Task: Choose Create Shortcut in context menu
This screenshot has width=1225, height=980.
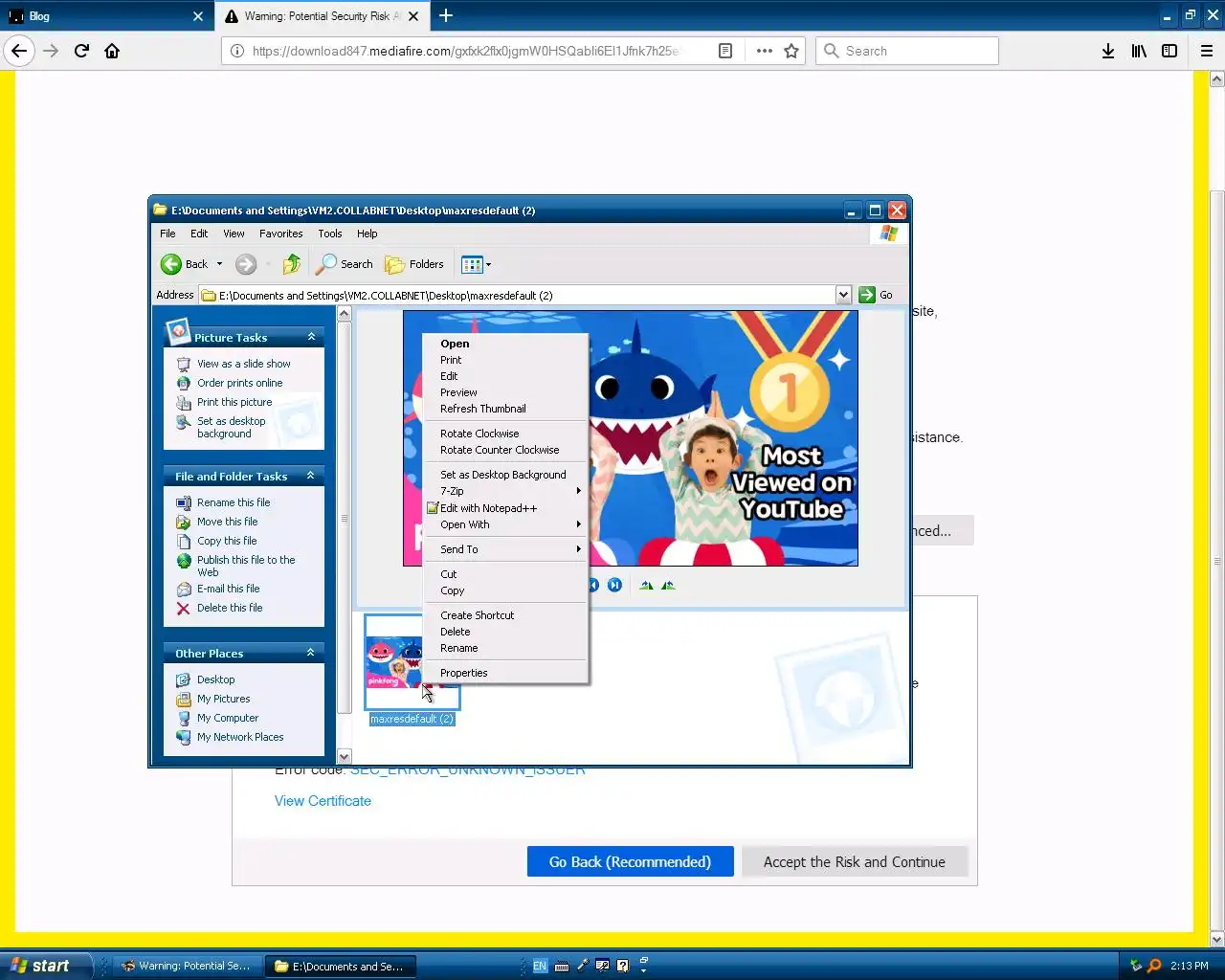Action: 505,615
